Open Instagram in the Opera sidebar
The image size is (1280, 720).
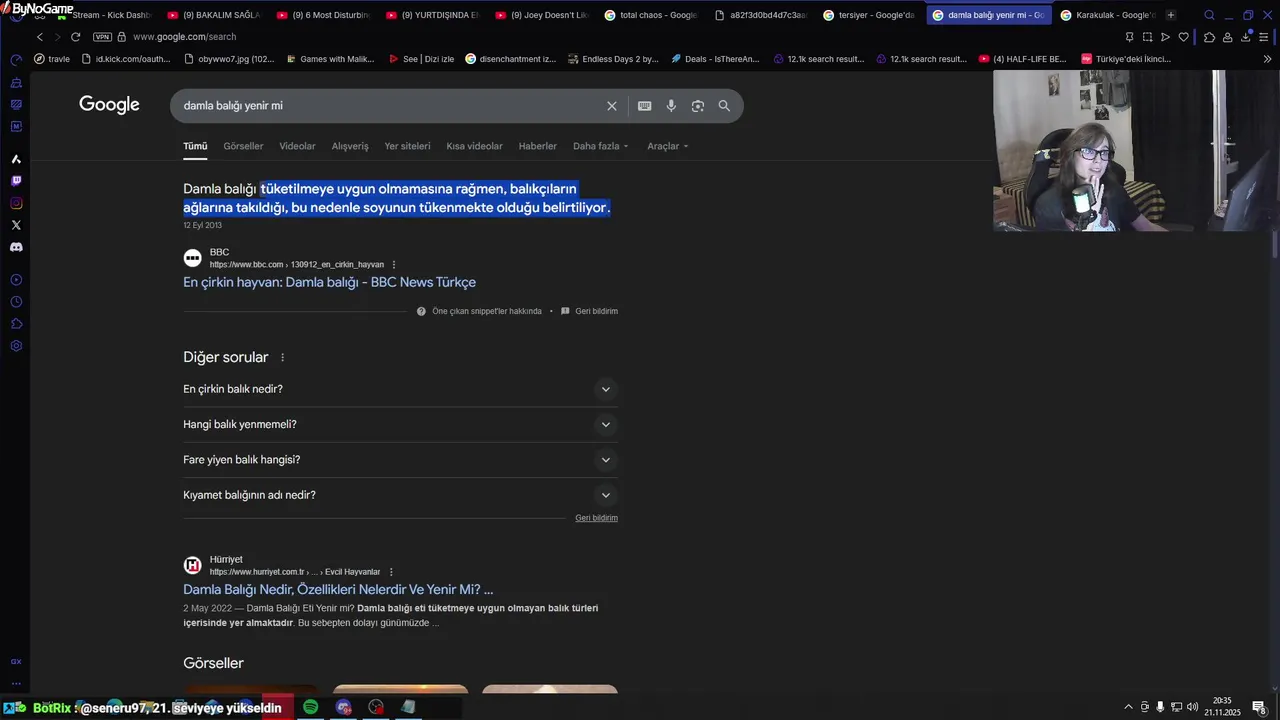[16, 203]
